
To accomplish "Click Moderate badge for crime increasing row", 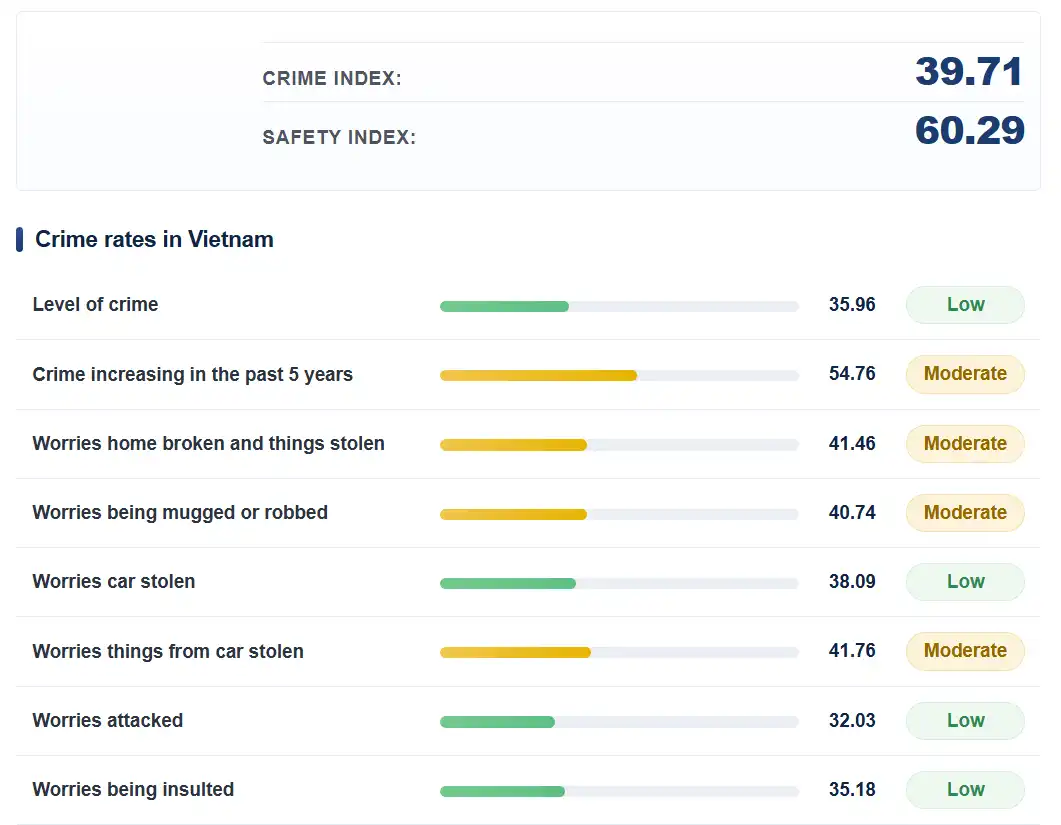I will click(x=965, y=374).
